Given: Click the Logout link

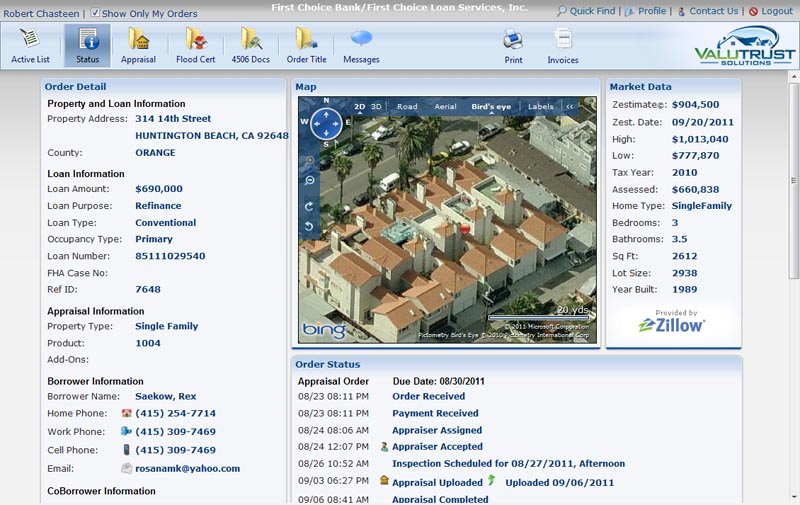Looking at the screenshot, I should 776,11.
